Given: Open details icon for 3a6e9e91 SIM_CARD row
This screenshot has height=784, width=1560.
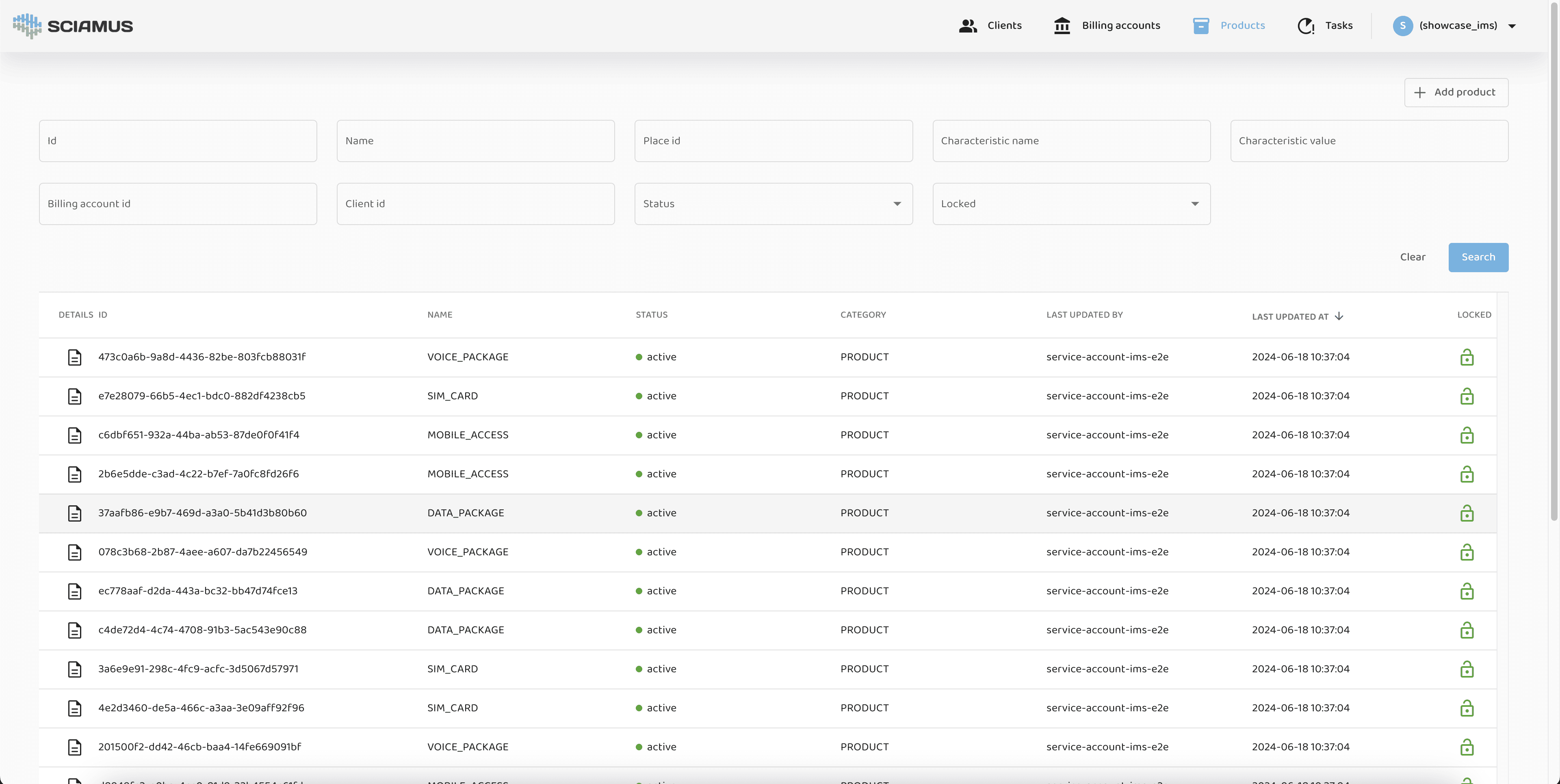Looking at the screenshot, I should click(x=74, y=669).
